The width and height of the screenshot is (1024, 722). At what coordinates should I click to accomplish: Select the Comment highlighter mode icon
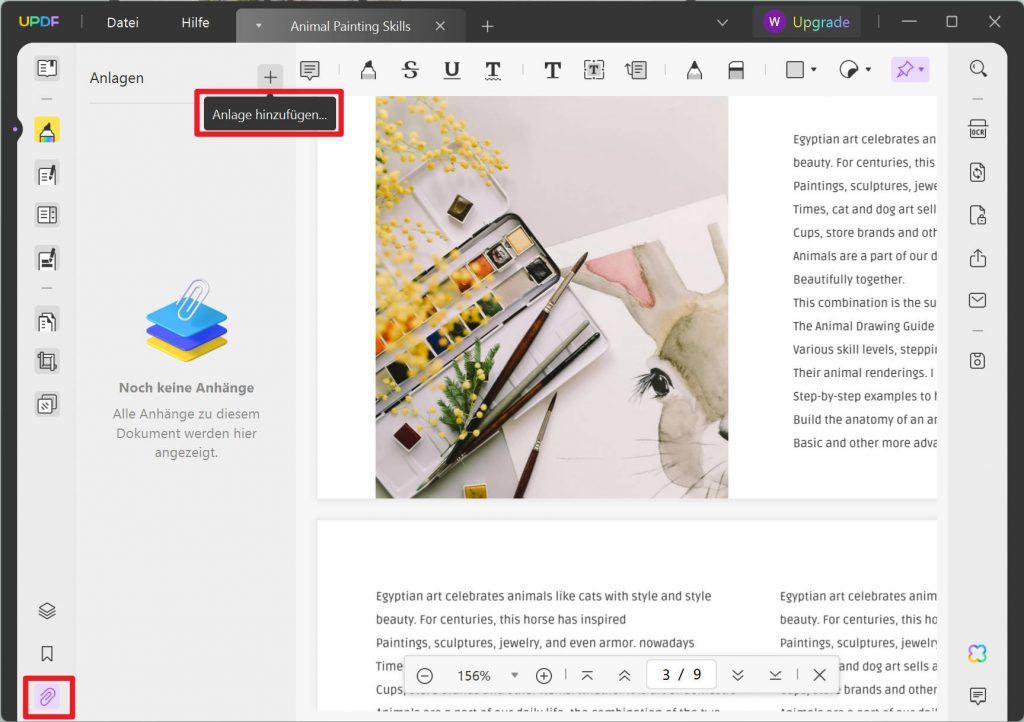(x=47, y=130)
